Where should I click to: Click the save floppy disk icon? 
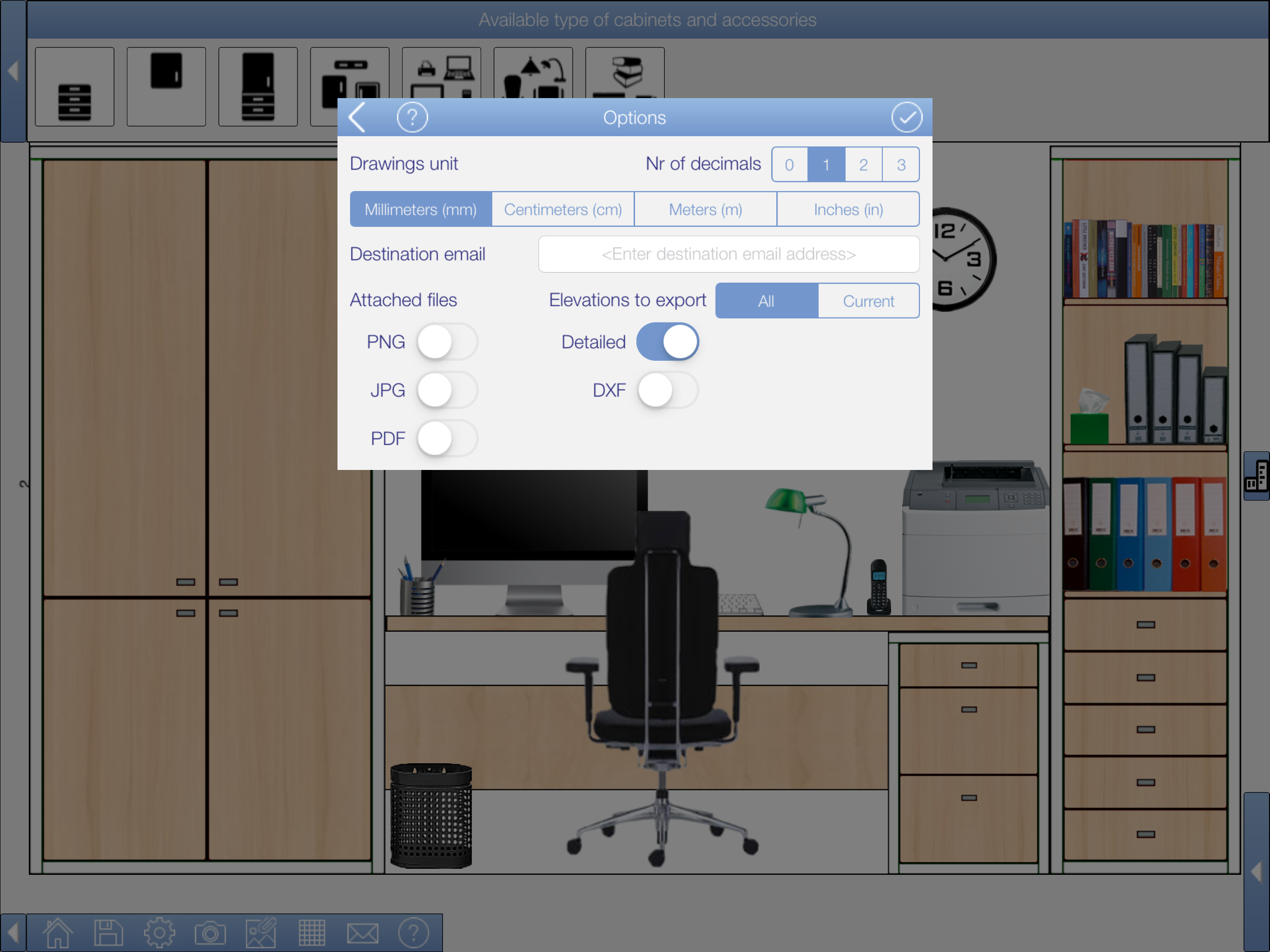(x=108, y=932)
